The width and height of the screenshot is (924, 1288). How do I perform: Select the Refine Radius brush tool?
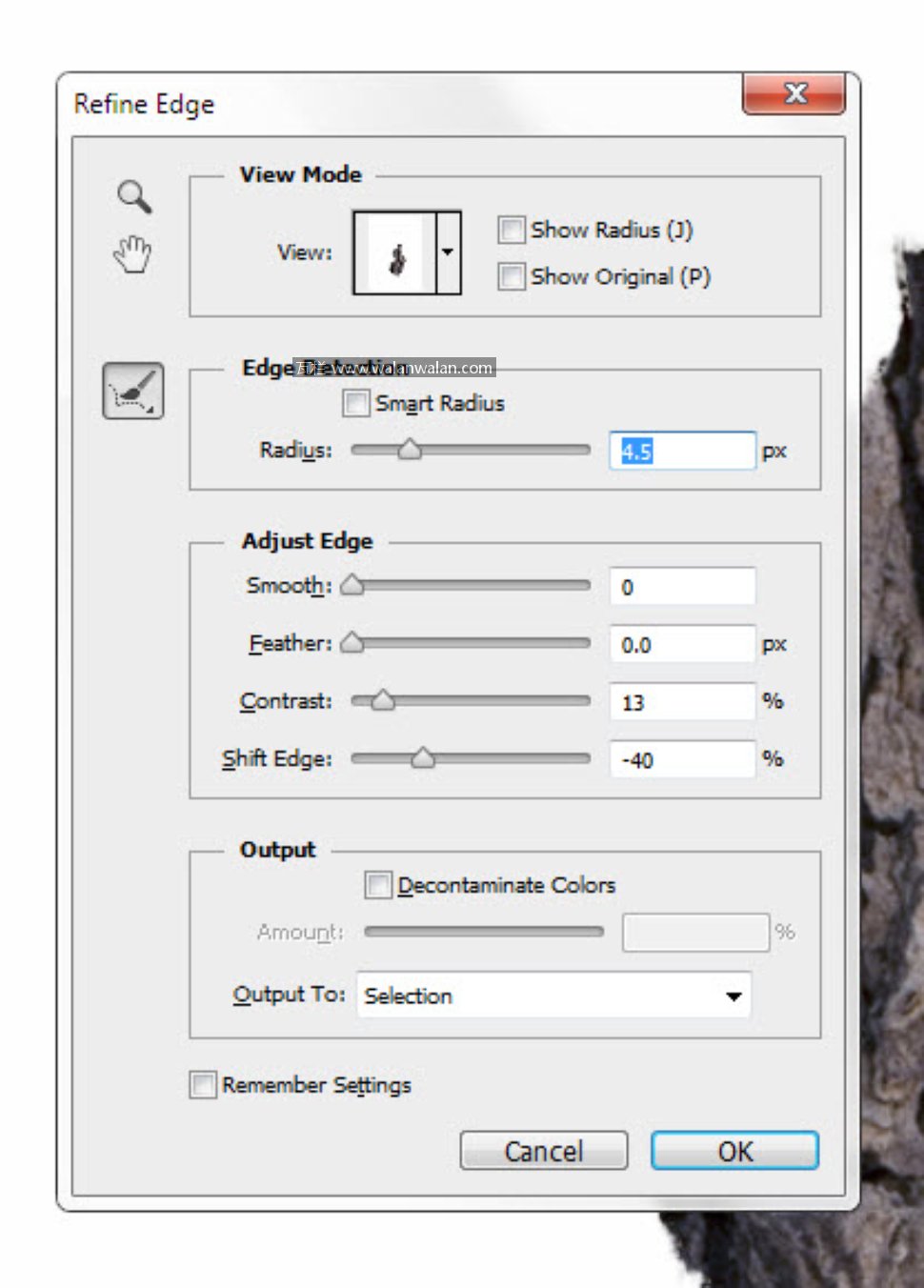point(133,391)
